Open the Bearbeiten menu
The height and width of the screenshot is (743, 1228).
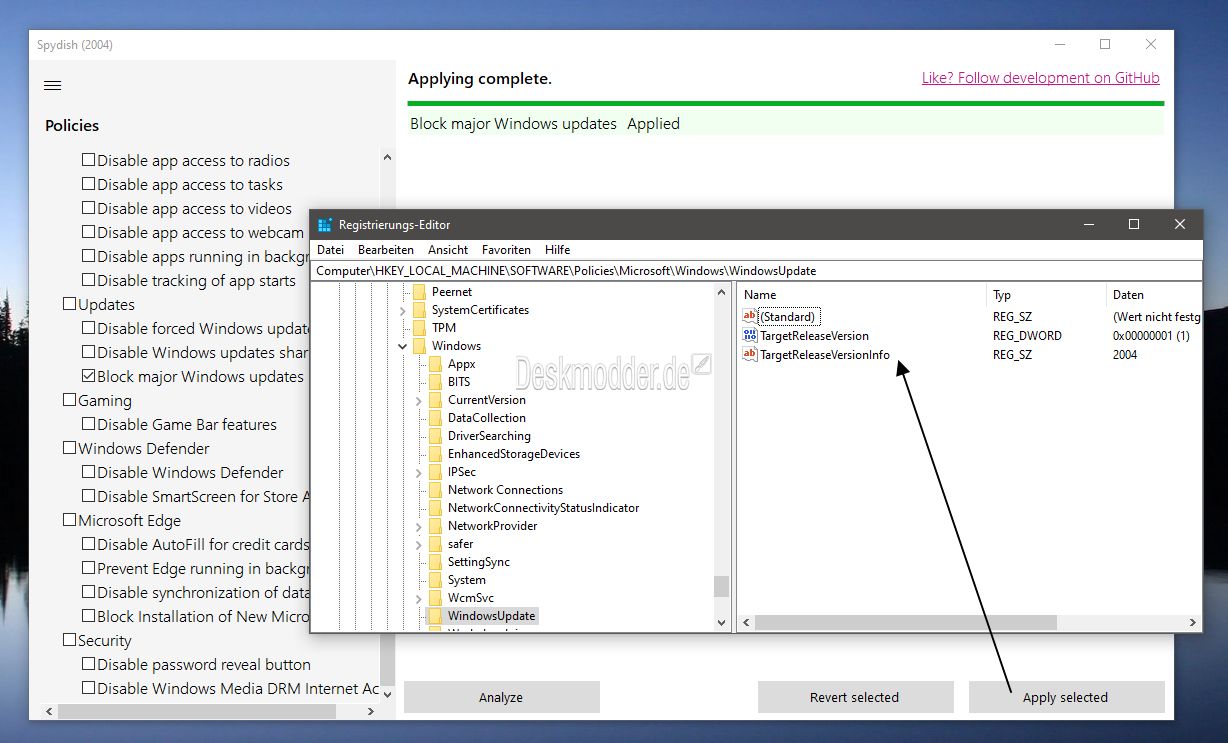click(x=386, y=250)
